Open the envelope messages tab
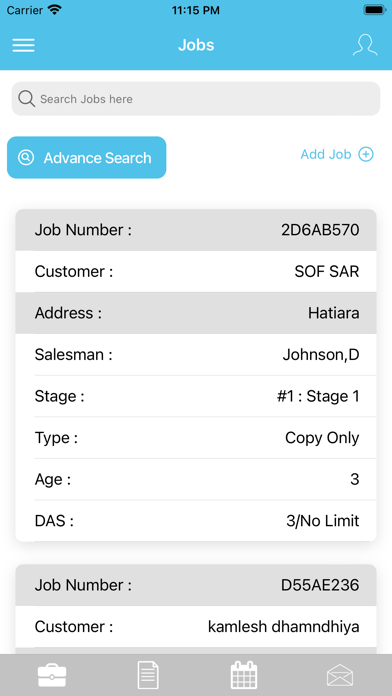The image size is (392, 696). tap(340, 676)
